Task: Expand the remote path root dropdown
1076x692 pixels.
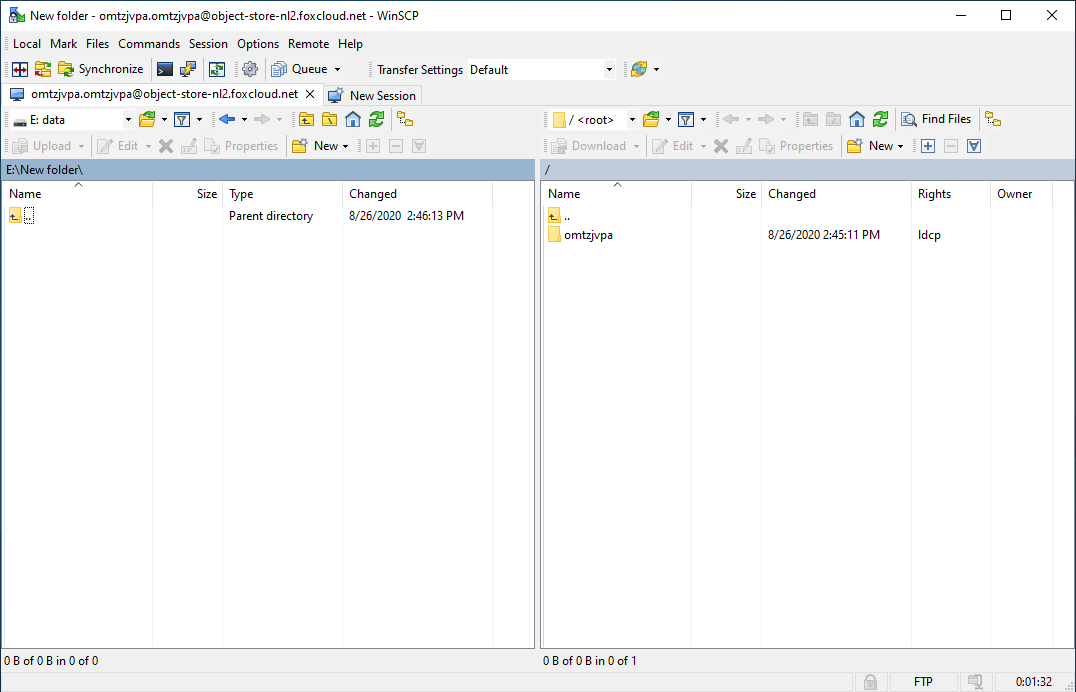Action: coord(632,120)
